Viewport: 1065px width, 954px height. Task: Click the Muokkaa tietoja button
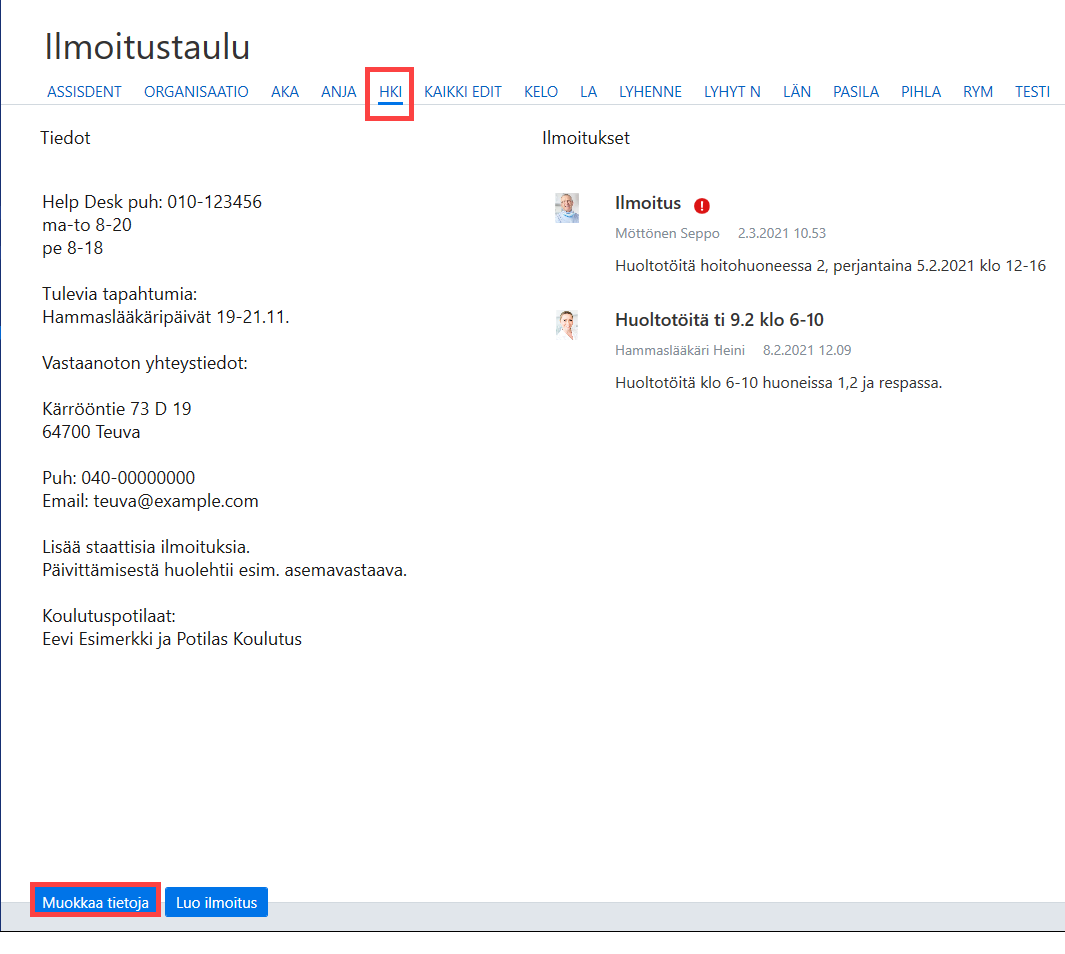95,902
